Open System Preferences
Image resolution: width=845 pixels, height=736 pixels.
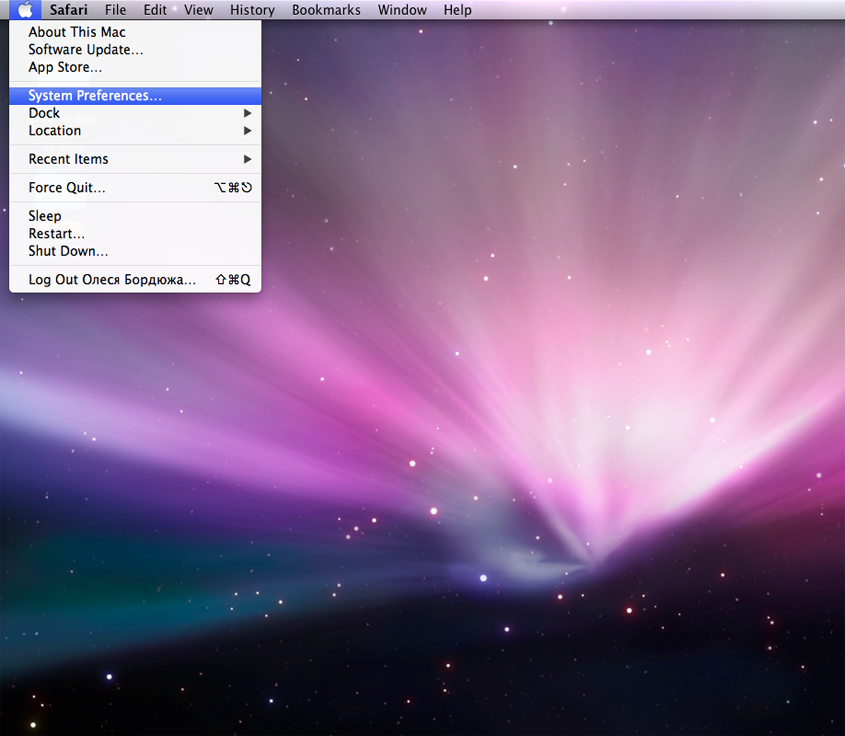coord(95,96)
